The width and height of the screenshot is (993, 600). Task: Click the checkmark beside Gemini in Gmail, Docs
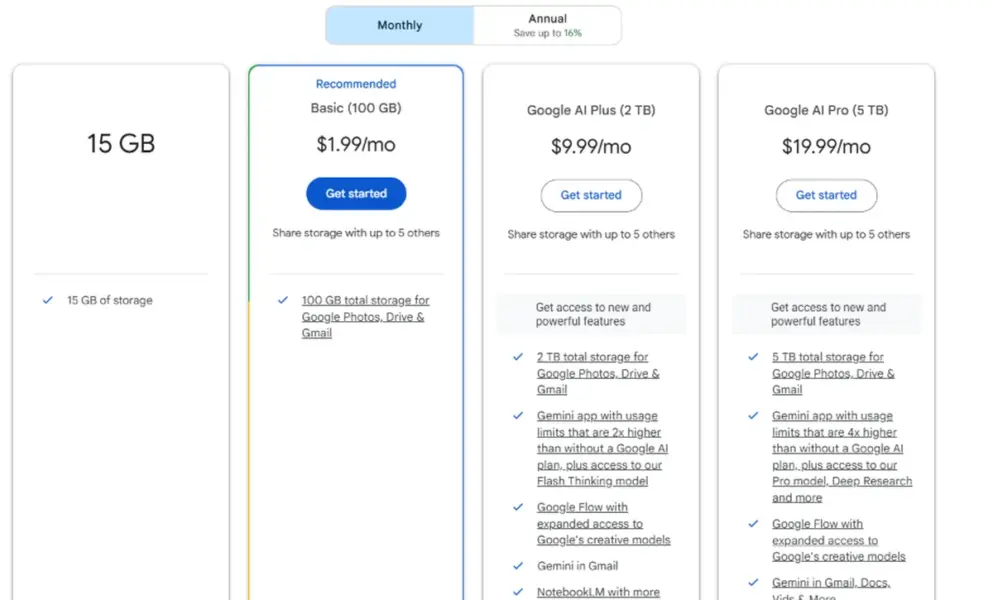(753, 582)
